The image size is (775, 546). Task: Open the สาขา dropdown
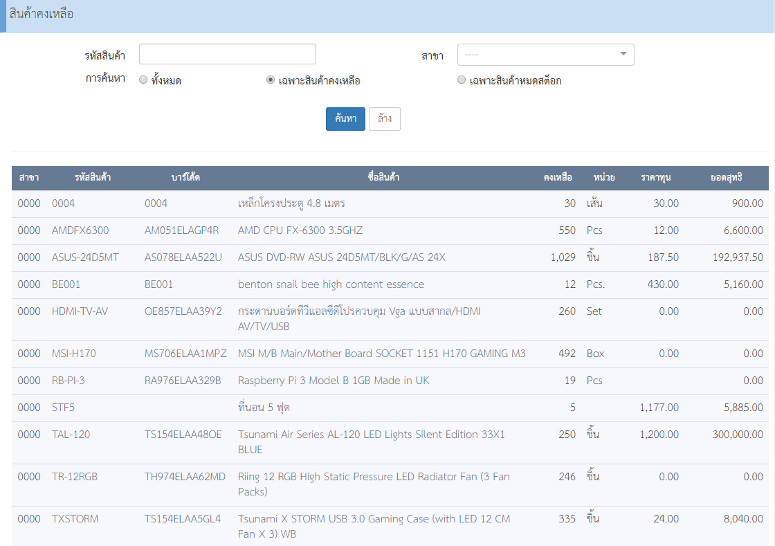pos(546,54)
